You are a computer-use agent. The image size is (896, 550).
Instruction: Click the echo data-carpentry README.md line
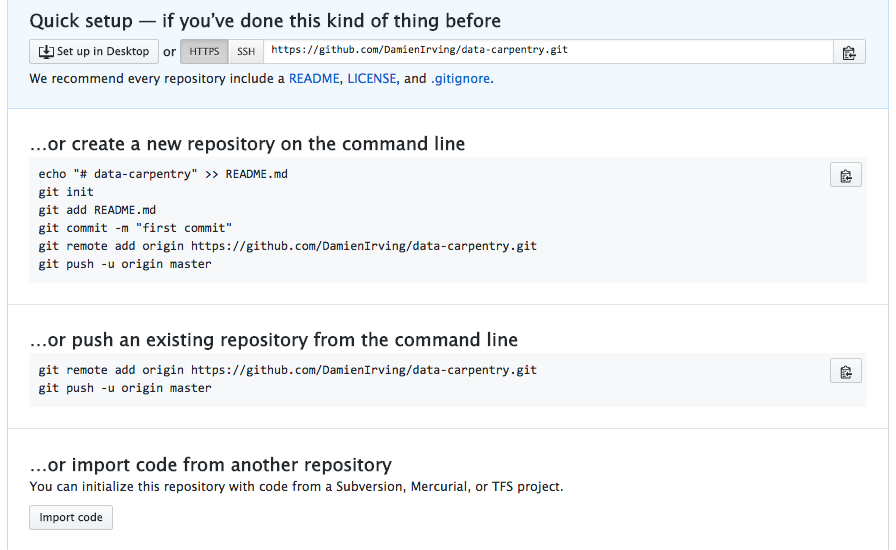click(163, 174)
